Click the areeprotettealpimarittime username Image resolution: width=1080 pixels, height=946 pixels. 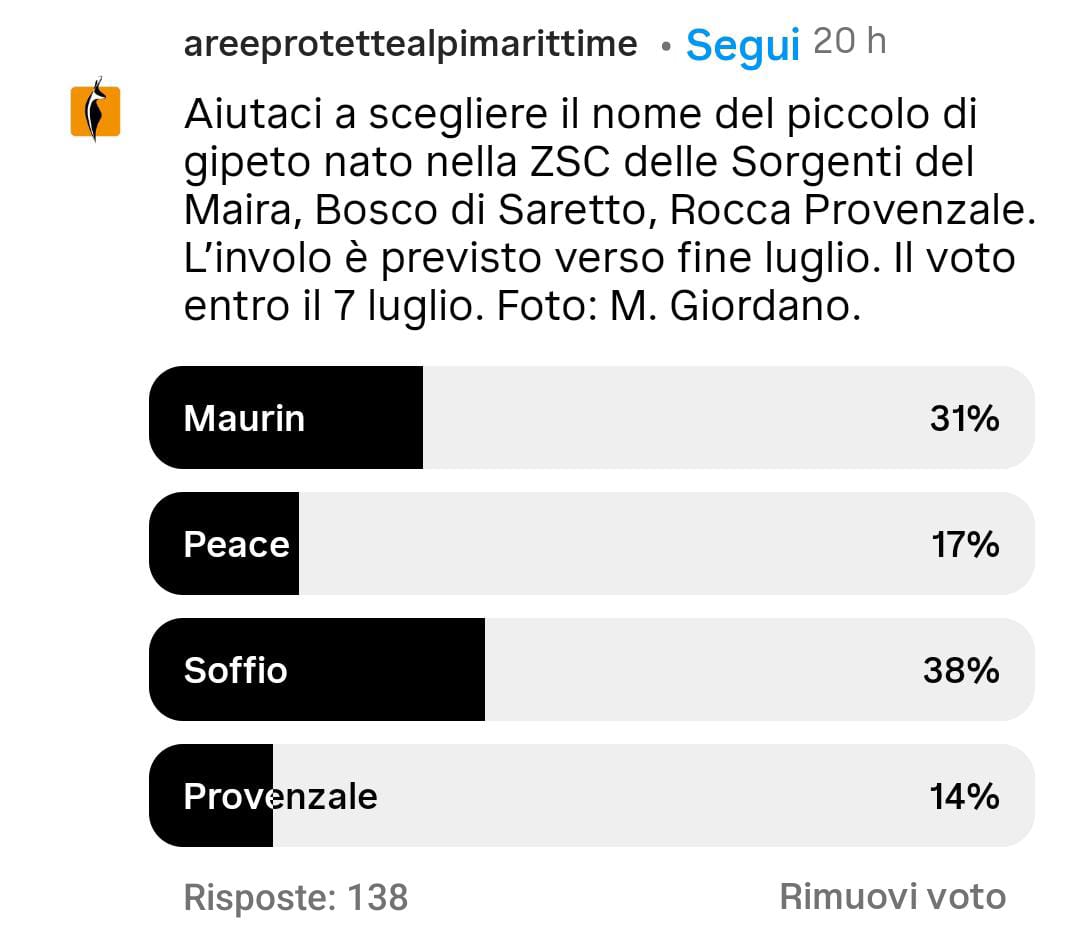410,44
